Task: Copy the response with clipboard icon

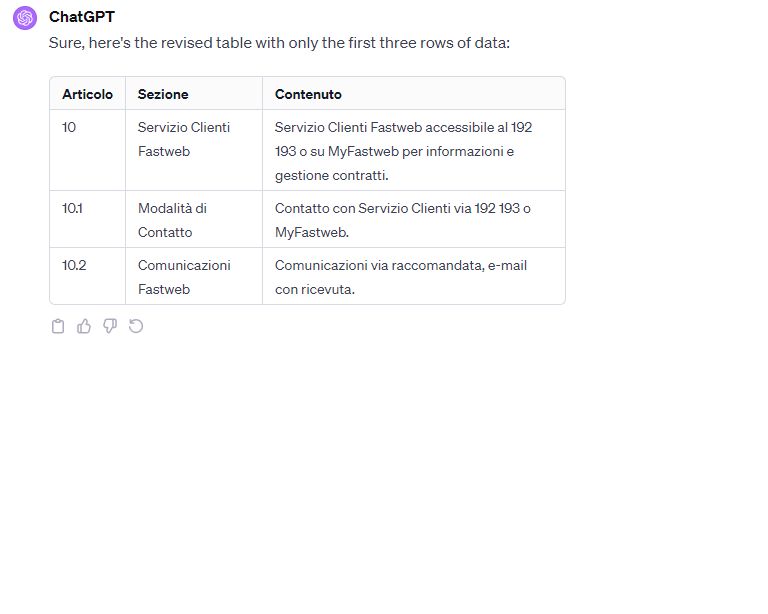Action: click(58, 326)
